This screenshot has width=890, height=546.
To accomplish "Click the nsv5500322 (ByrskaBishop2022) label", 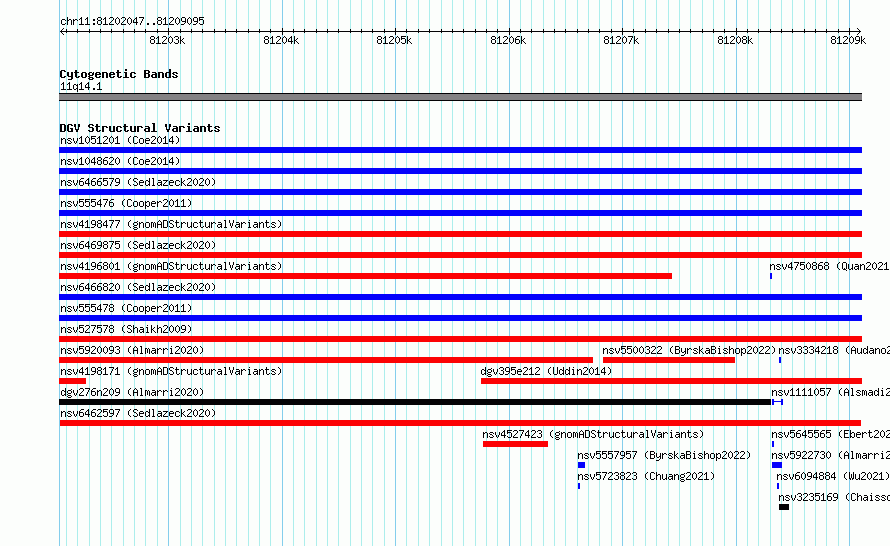I will pyautogui.click(x=689, y=350).
